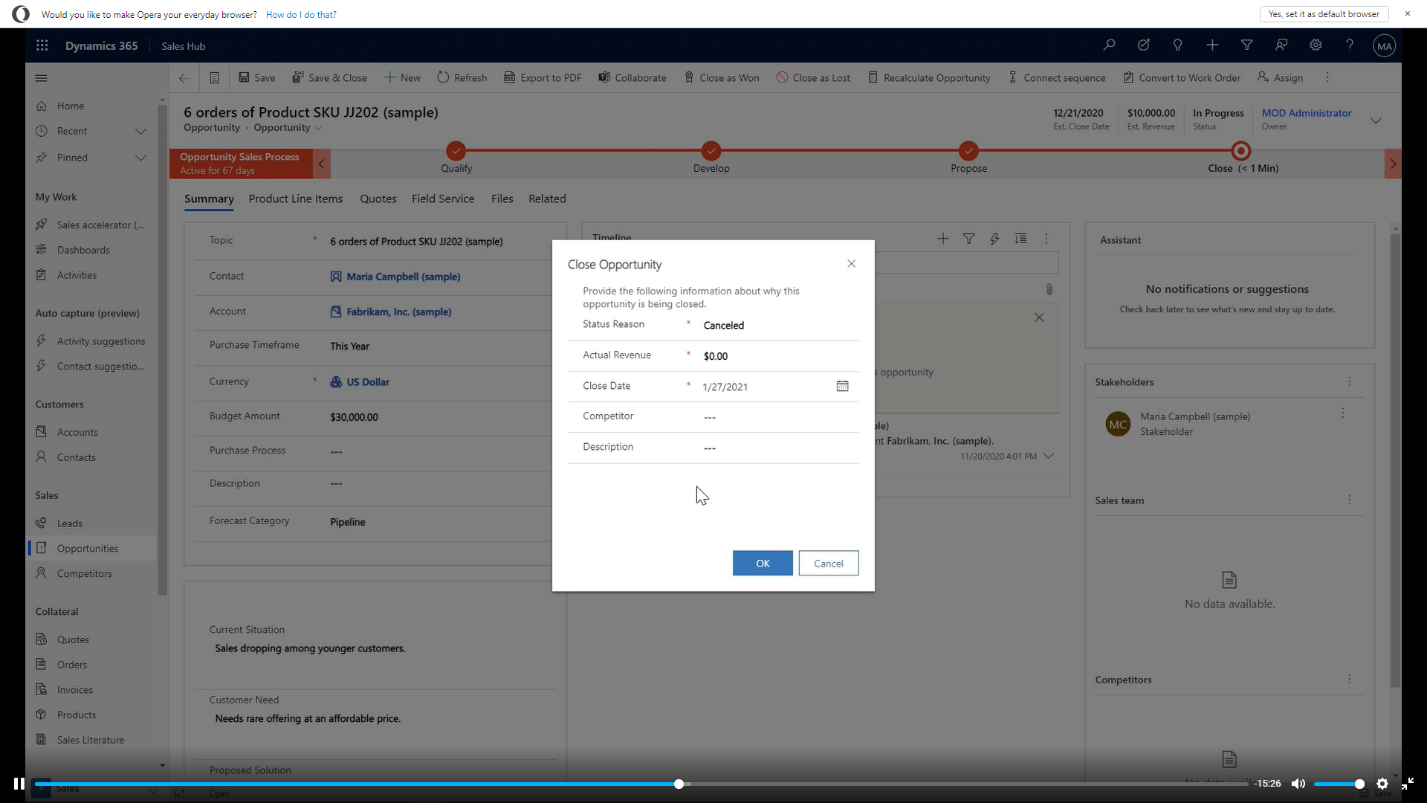Open the MOD Administrator owner link

coord(1306,113)
